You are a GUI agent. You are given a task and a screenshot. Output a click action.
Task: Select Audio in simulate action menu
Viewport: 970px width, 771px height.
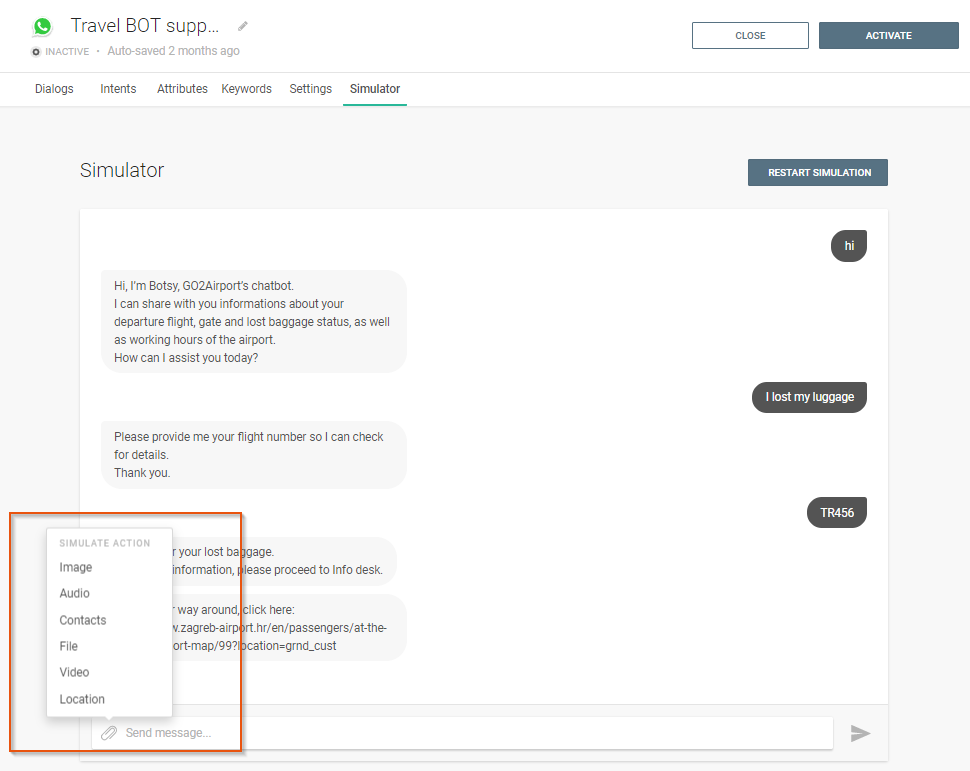pos(75,593)
